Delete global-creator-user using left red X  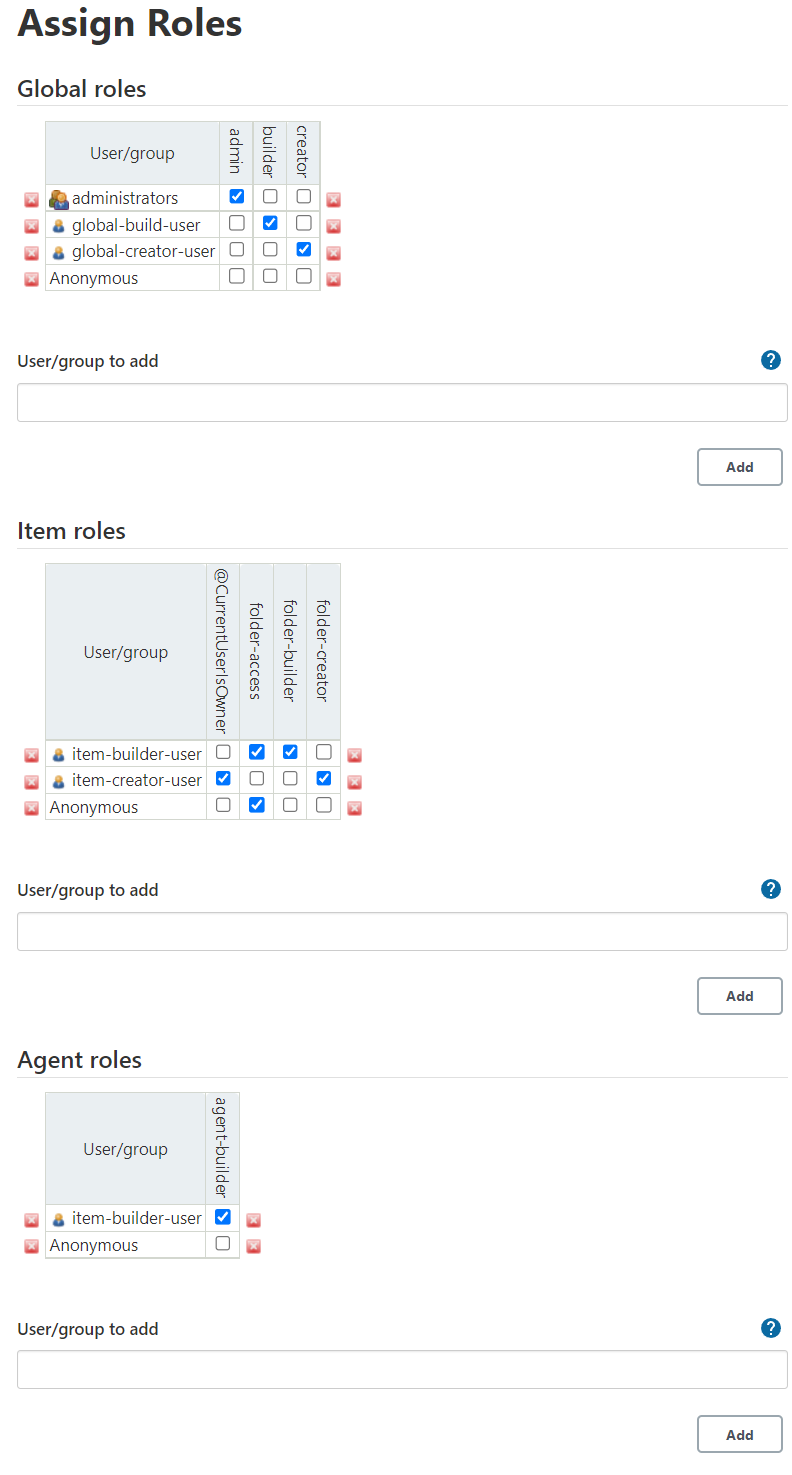click(x=31, y=253)
